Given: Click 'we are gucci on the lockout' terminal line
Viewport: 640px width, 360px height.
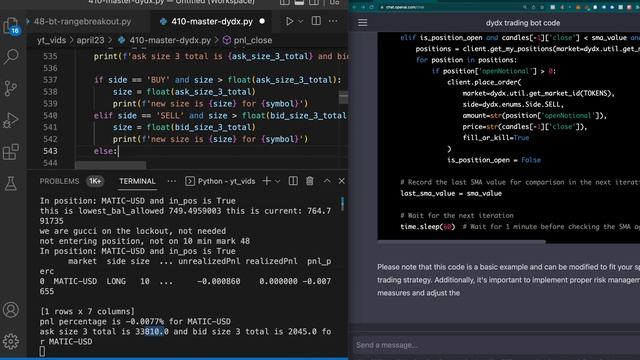Looking at the screenshot, I should coord(133,231).
